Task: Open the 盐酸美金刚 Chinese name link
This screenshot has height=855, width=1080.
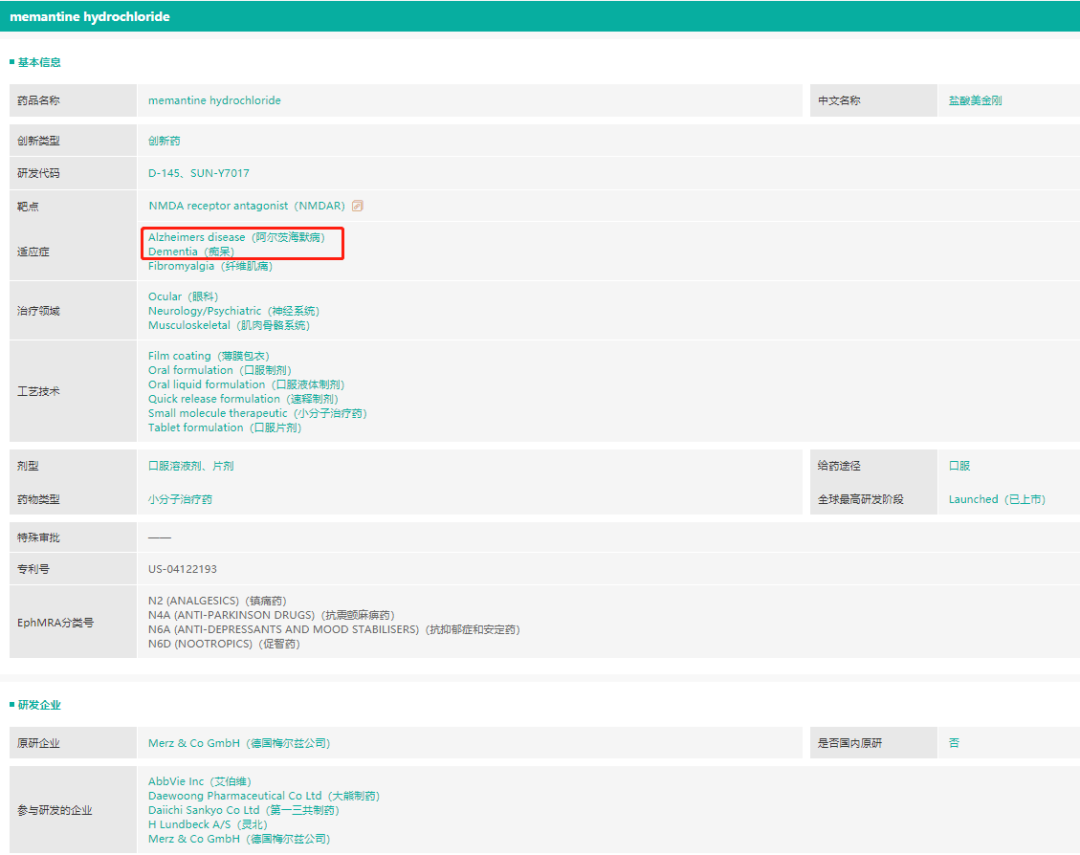Action: pos(975,100)
